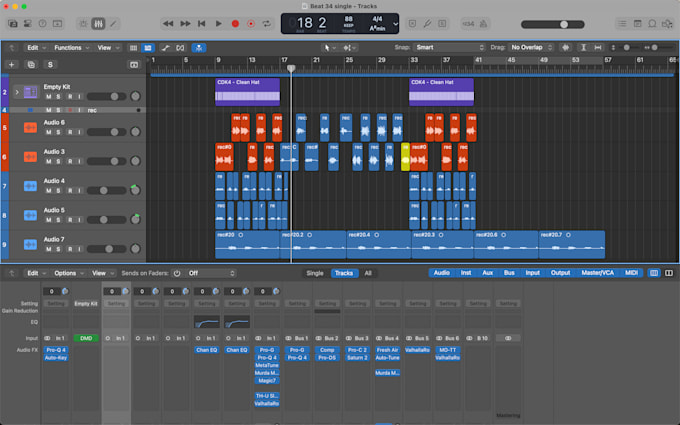680x425 pixels.
Task: Toggle Inst channel strip filter button
Action: [x=466, y=273]
